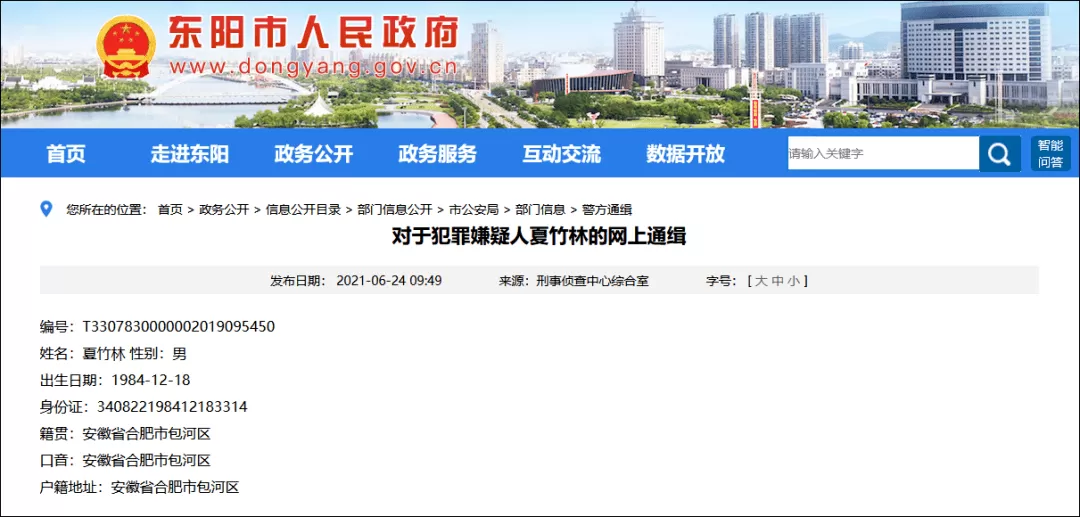This screenshot has height=517, width=1080.
Task: Set font size to 小
Action: coord(793,281)
